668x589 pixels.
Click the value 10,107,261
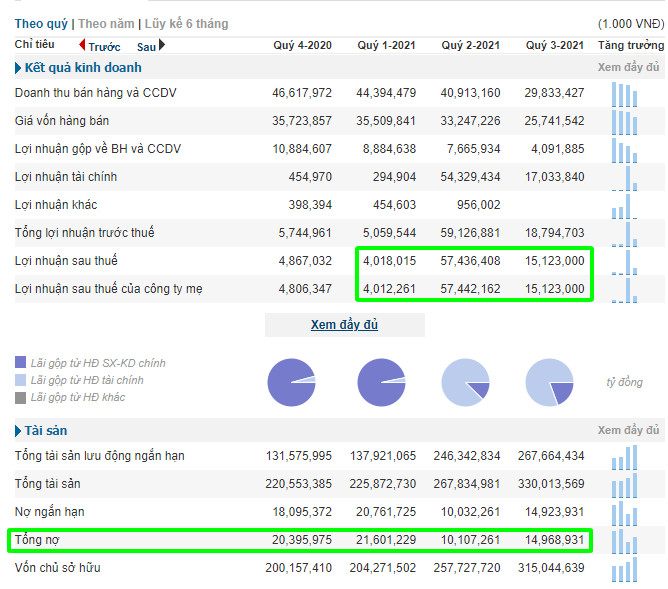(x=470, y=540)
